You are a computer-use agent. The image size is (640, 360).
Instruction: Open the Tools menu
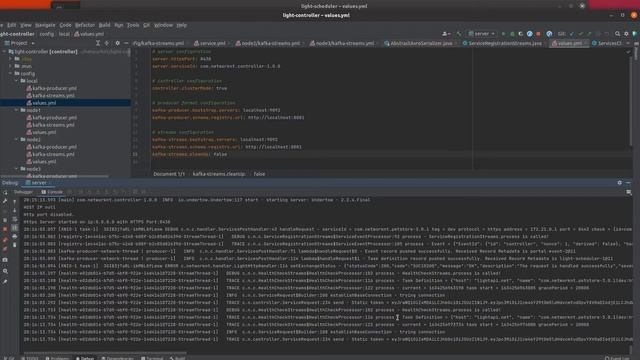(133, 25)
